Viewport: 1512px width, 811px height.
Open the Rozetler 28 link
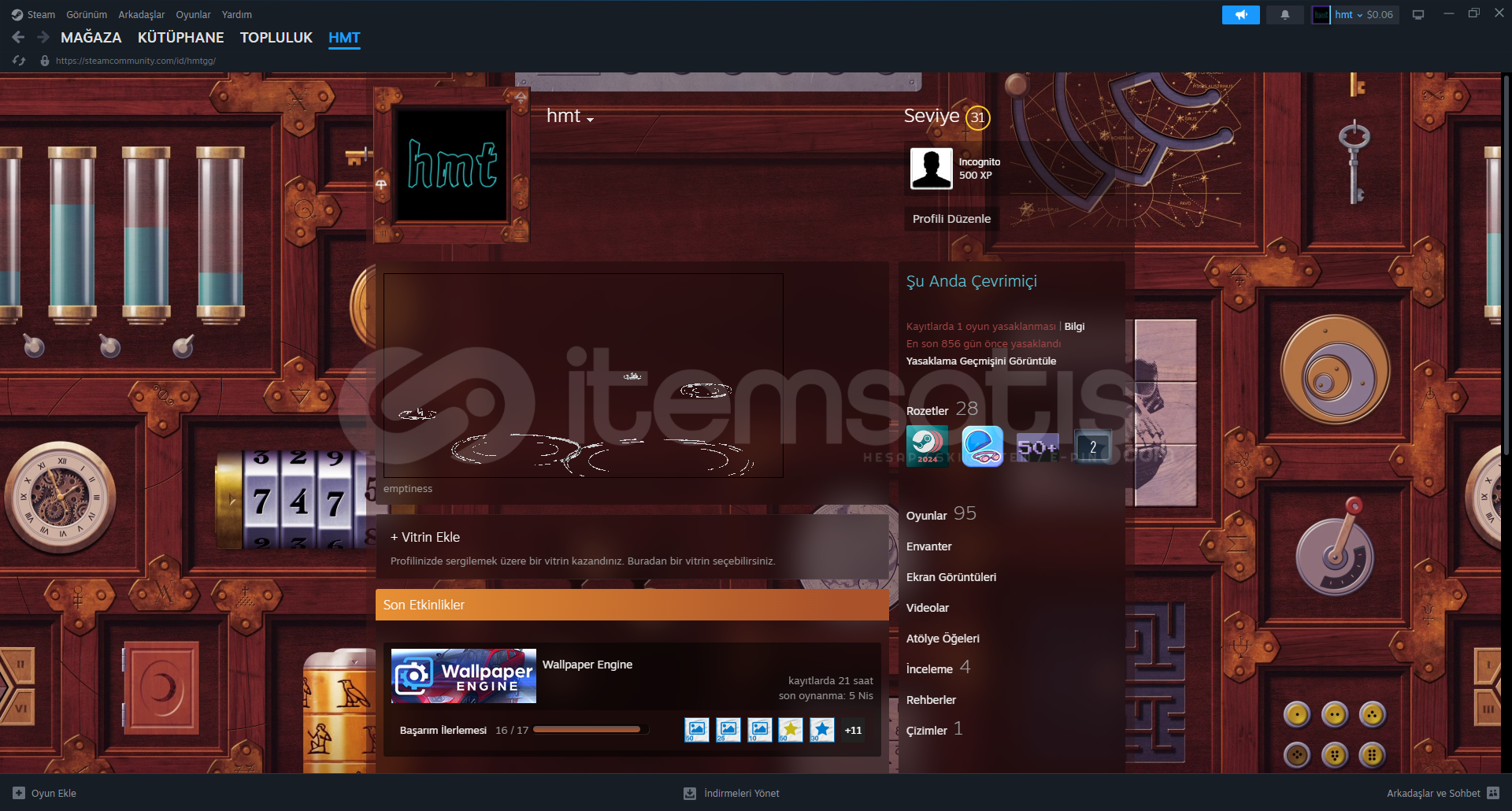[942, 409]
